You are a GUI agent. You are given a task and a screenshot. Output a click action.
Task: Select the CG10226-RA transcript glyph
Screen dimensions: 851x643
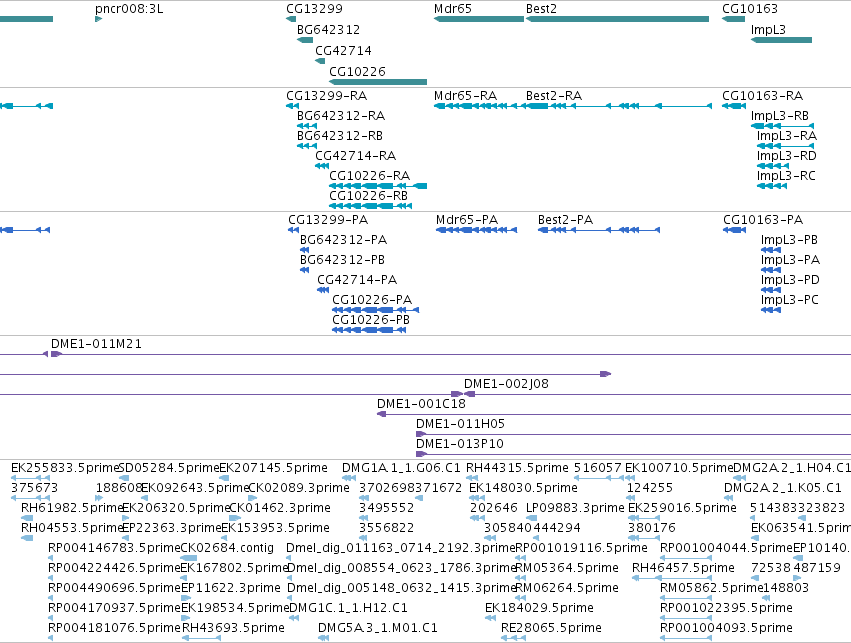[378, 186]
